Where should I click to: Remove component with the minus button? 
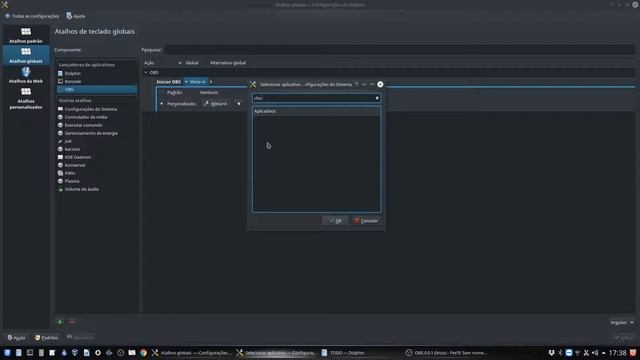72,322
